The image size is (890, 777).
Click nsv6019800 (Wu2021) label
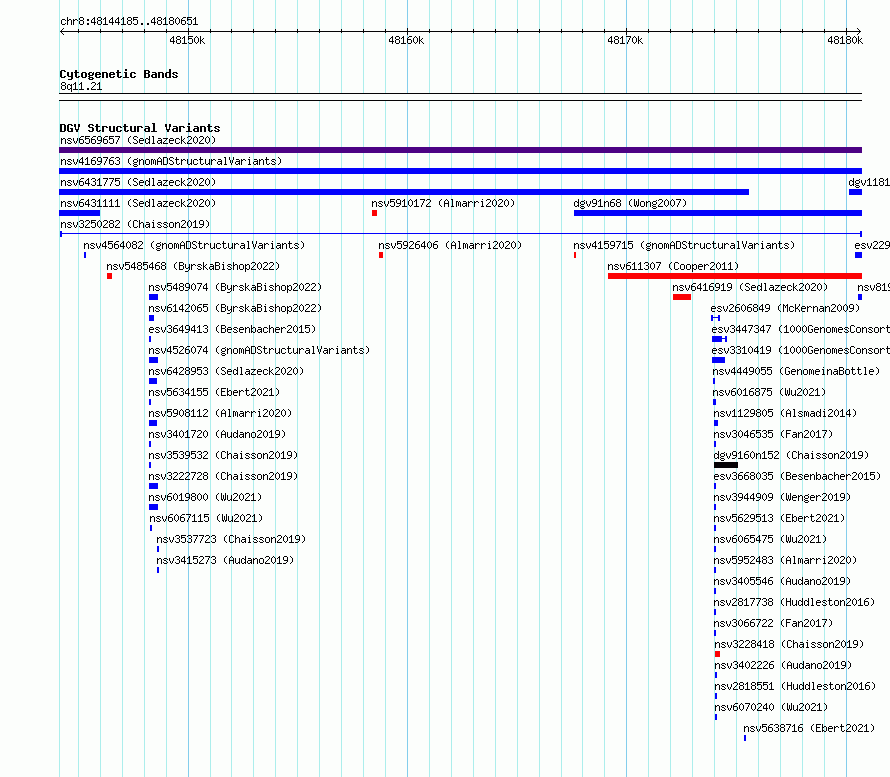click(x=205, y=497)
